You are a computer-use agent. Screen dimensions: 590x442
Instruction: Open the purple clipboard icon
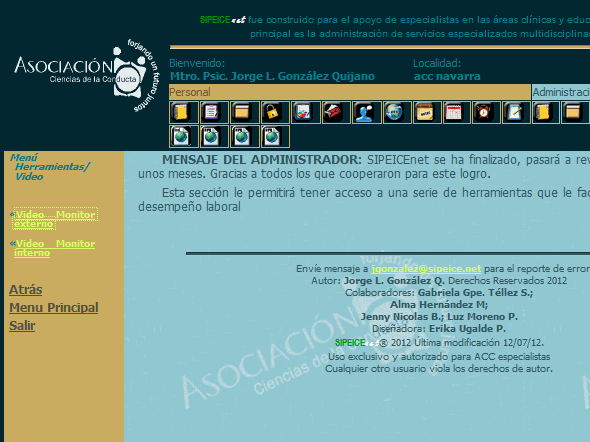click(x=214, y=112)
